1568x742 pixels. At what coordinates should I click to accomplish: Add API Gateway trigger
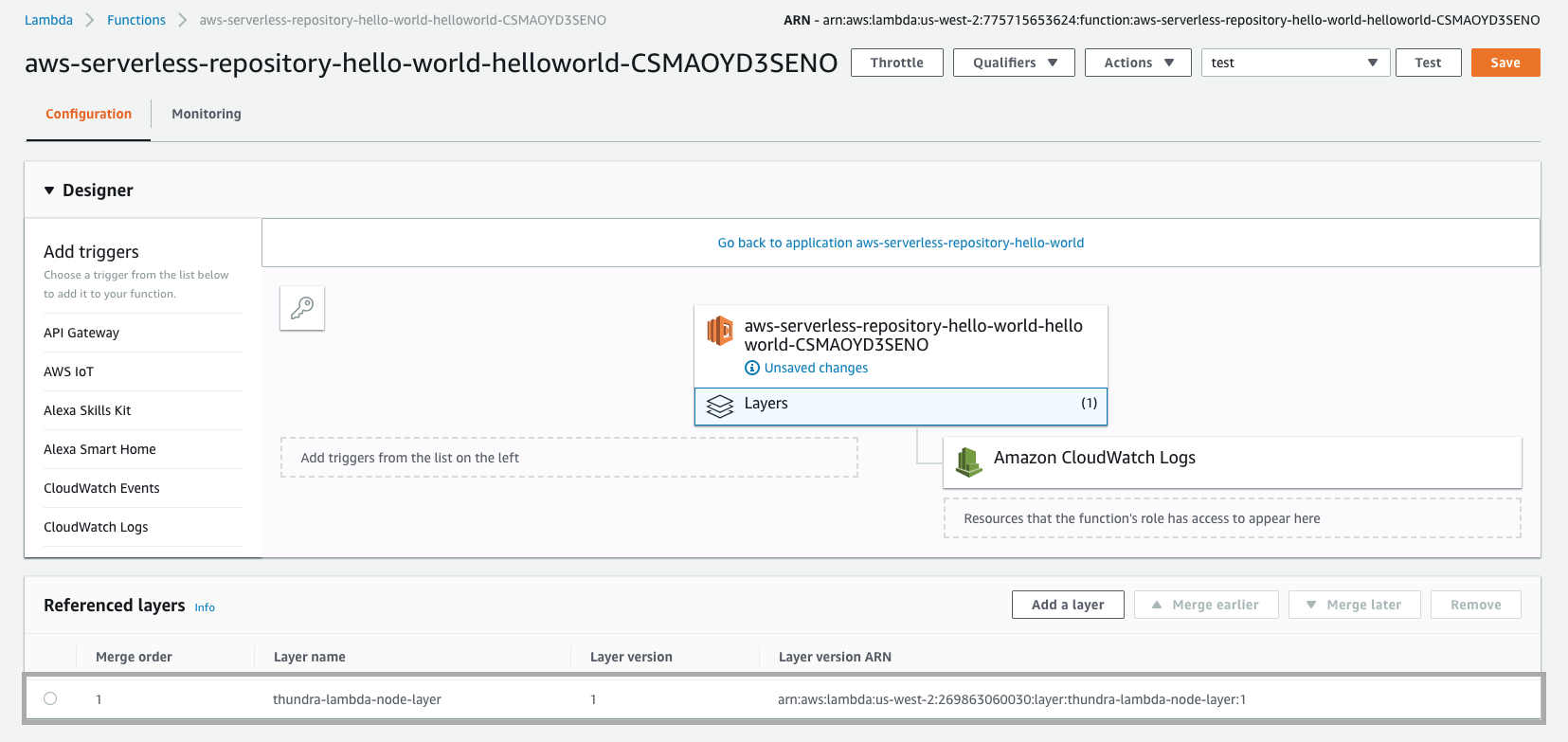click(81, 333)
